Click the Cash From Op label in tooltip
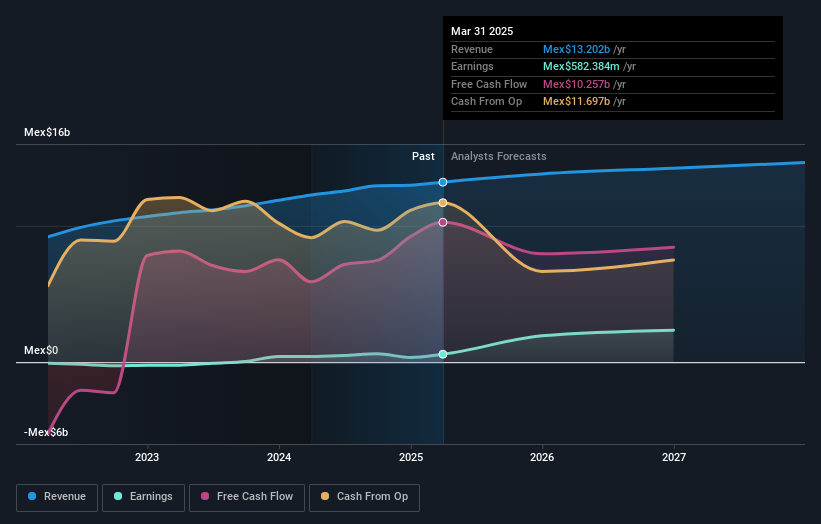This screenshot has height=524, width=821. coord(486,102)
